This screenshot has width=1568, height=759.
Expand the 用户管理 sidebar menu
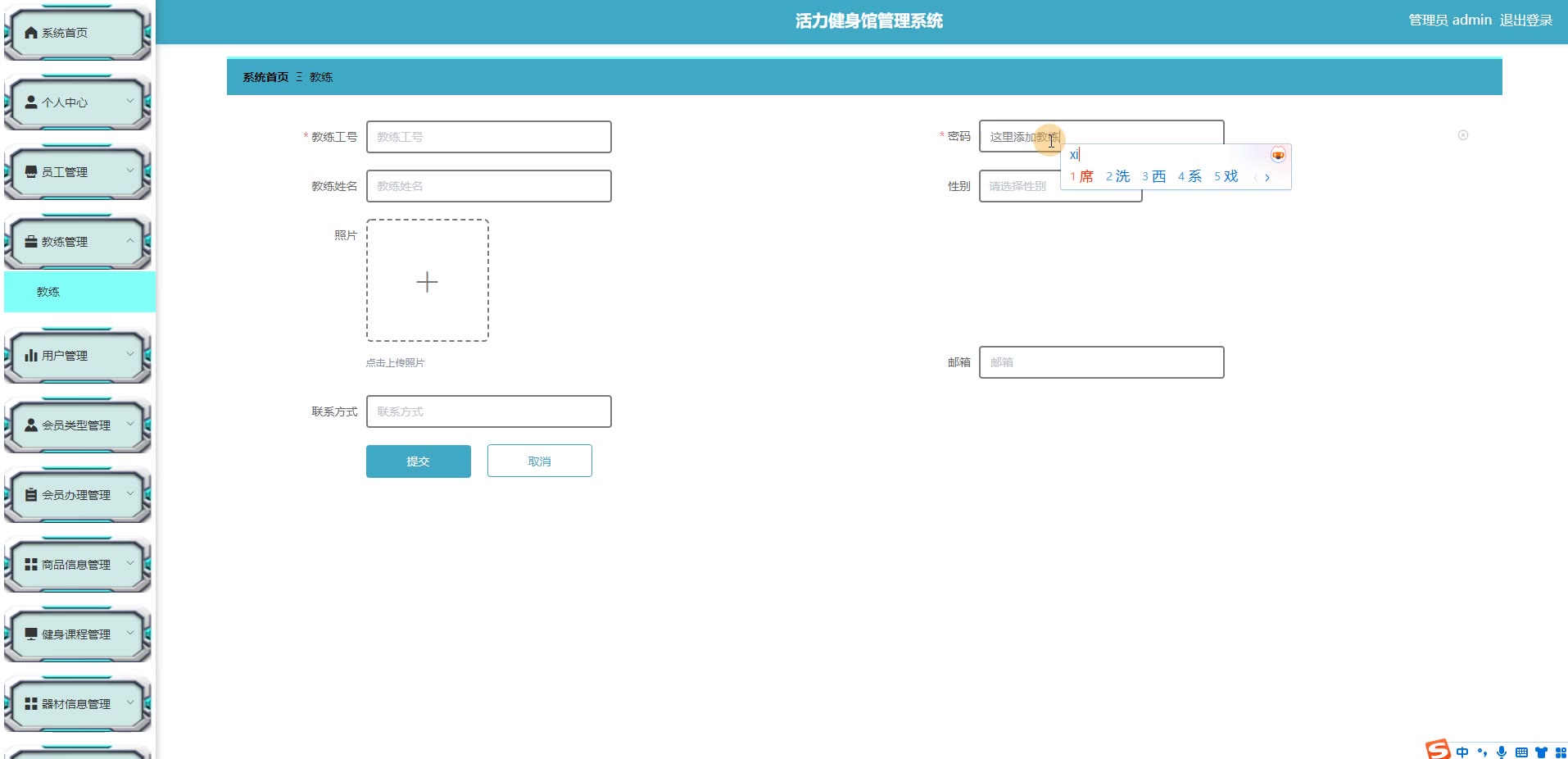pos(78,356)
